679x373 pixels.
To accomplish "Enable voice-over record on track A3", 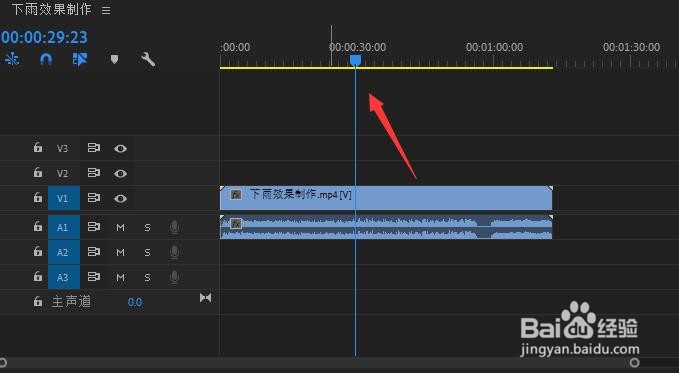I will click(174, 277).
